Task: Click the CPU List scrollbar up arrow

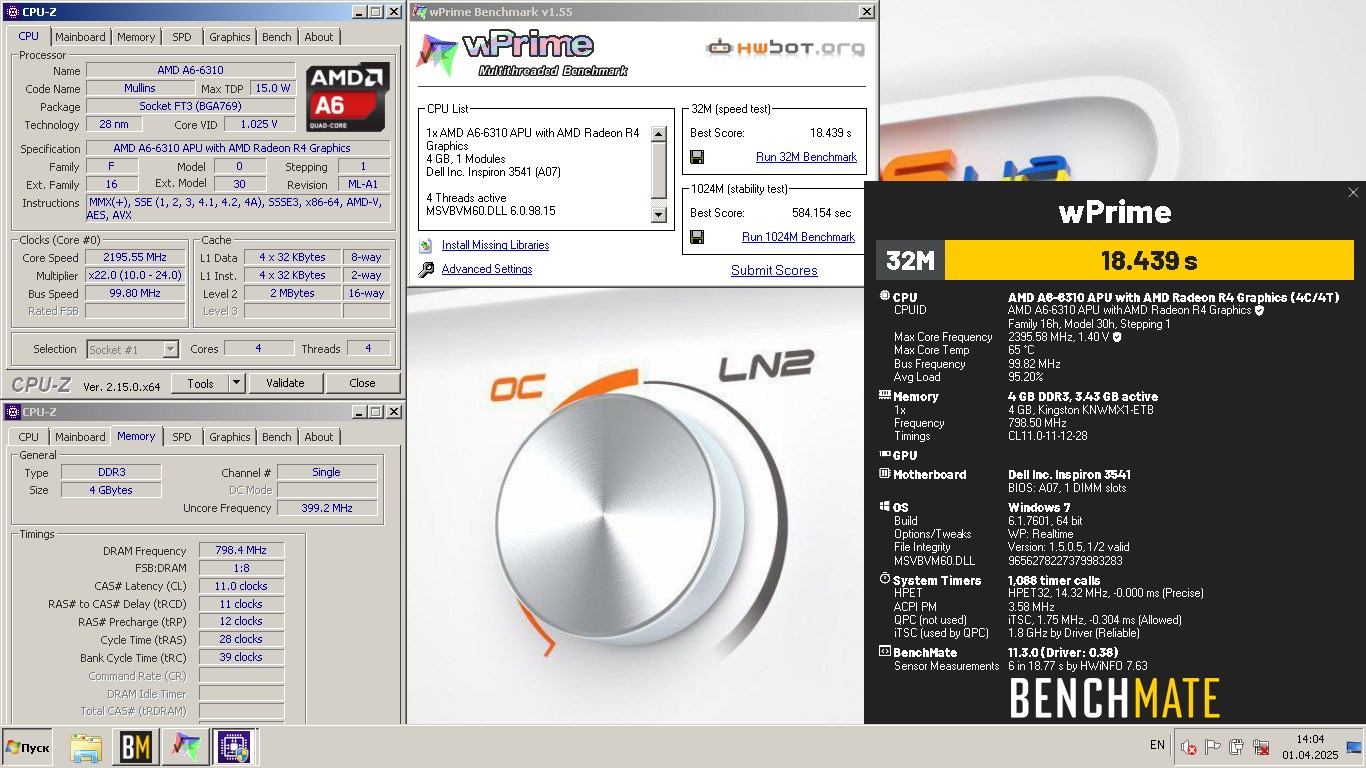Action: 658,134
